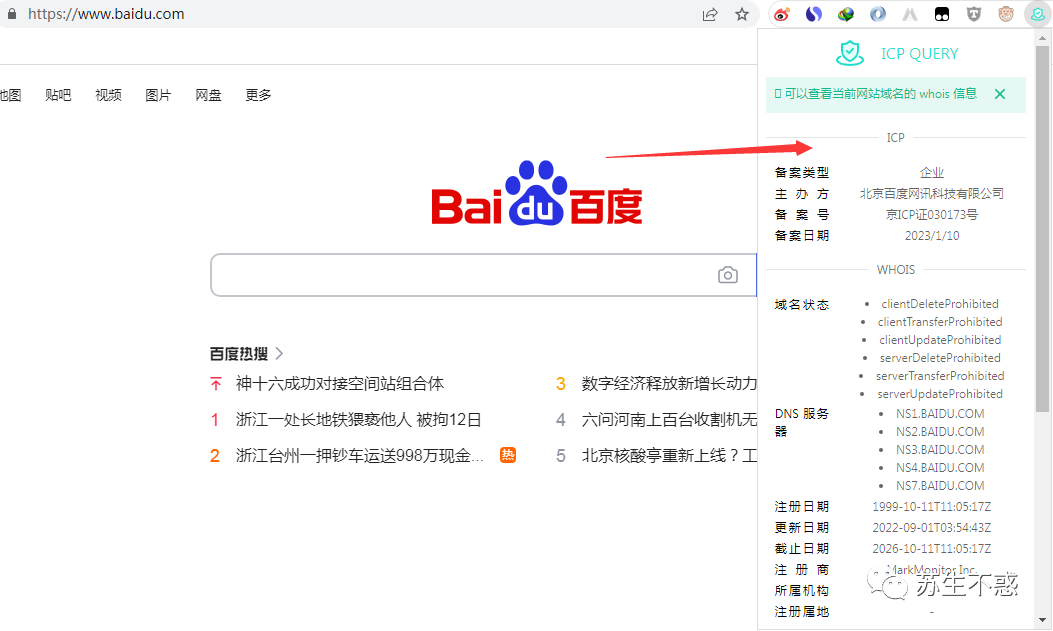
Task: Select the record date 2023/1/10
Action: (x=932, y=236)
